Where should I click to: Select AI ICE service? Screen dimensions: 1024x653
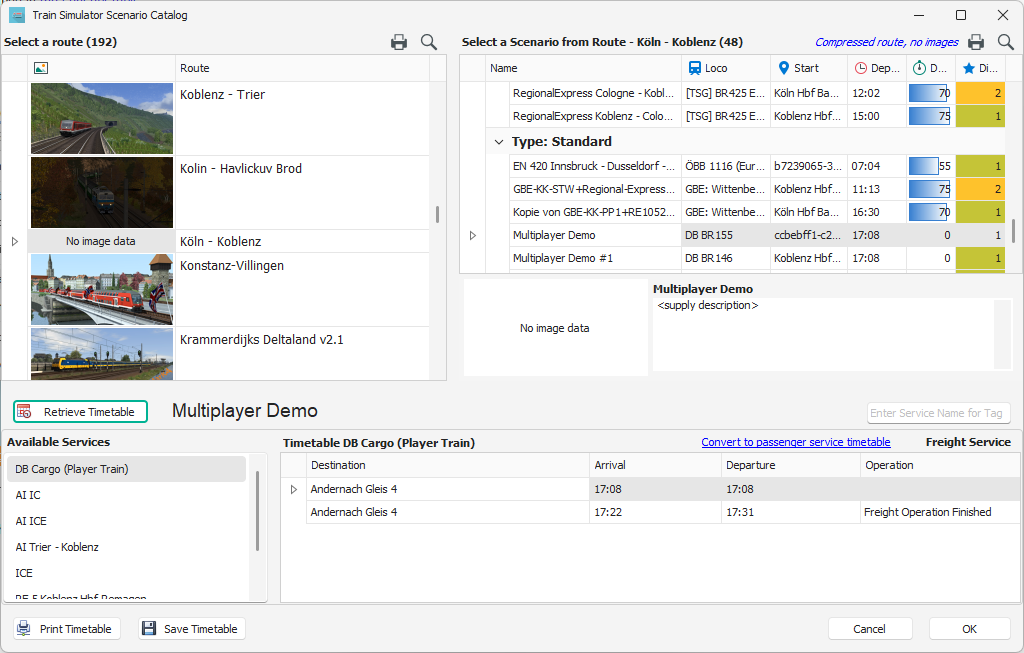click(x=127, y=521)
